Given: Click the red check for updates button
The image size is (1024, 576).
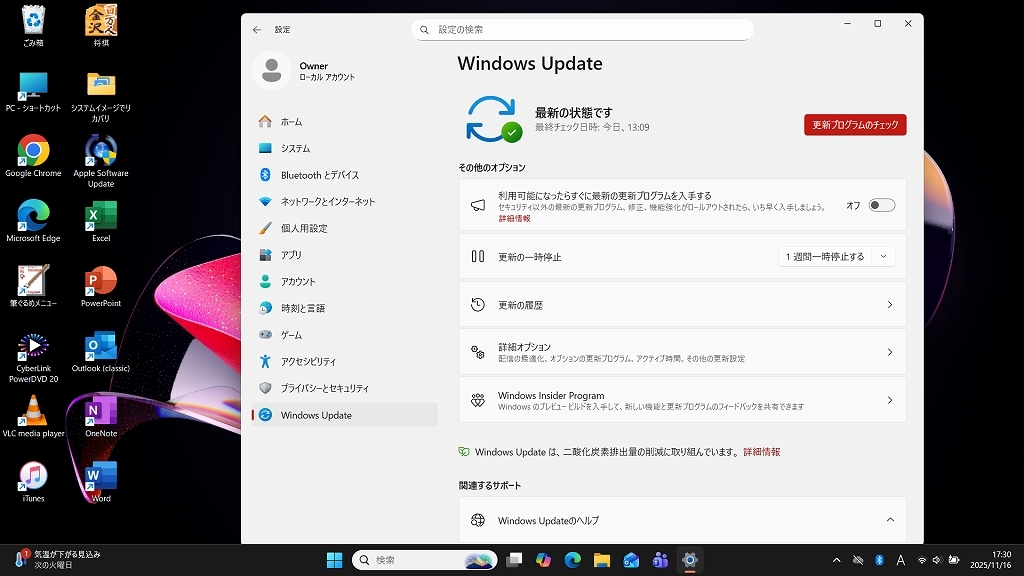Looking at the screenshot, I should coord(855,125).
